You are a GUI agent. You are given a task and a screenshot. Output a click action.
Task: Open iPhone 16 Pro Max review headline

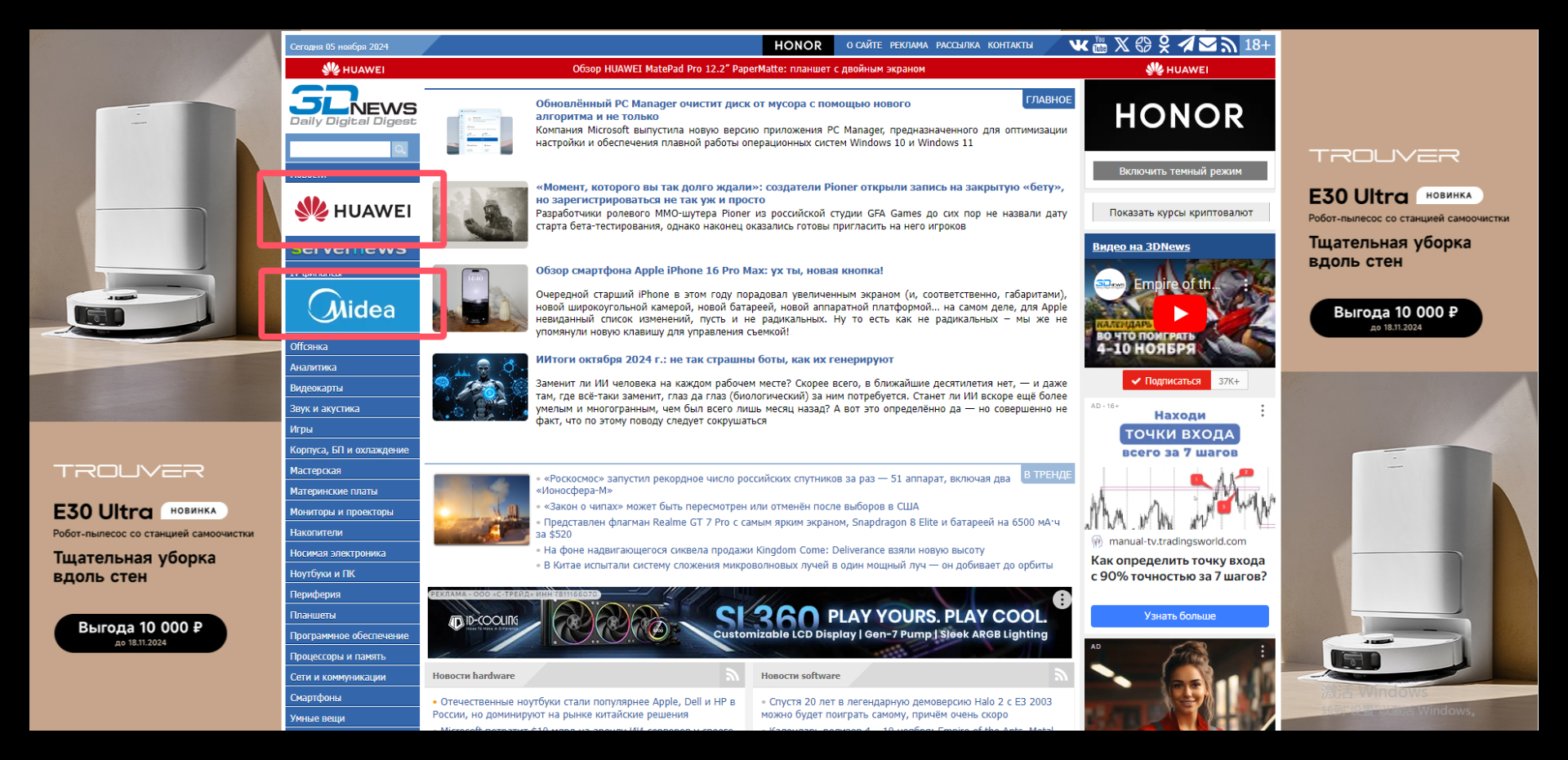point(710,270)
